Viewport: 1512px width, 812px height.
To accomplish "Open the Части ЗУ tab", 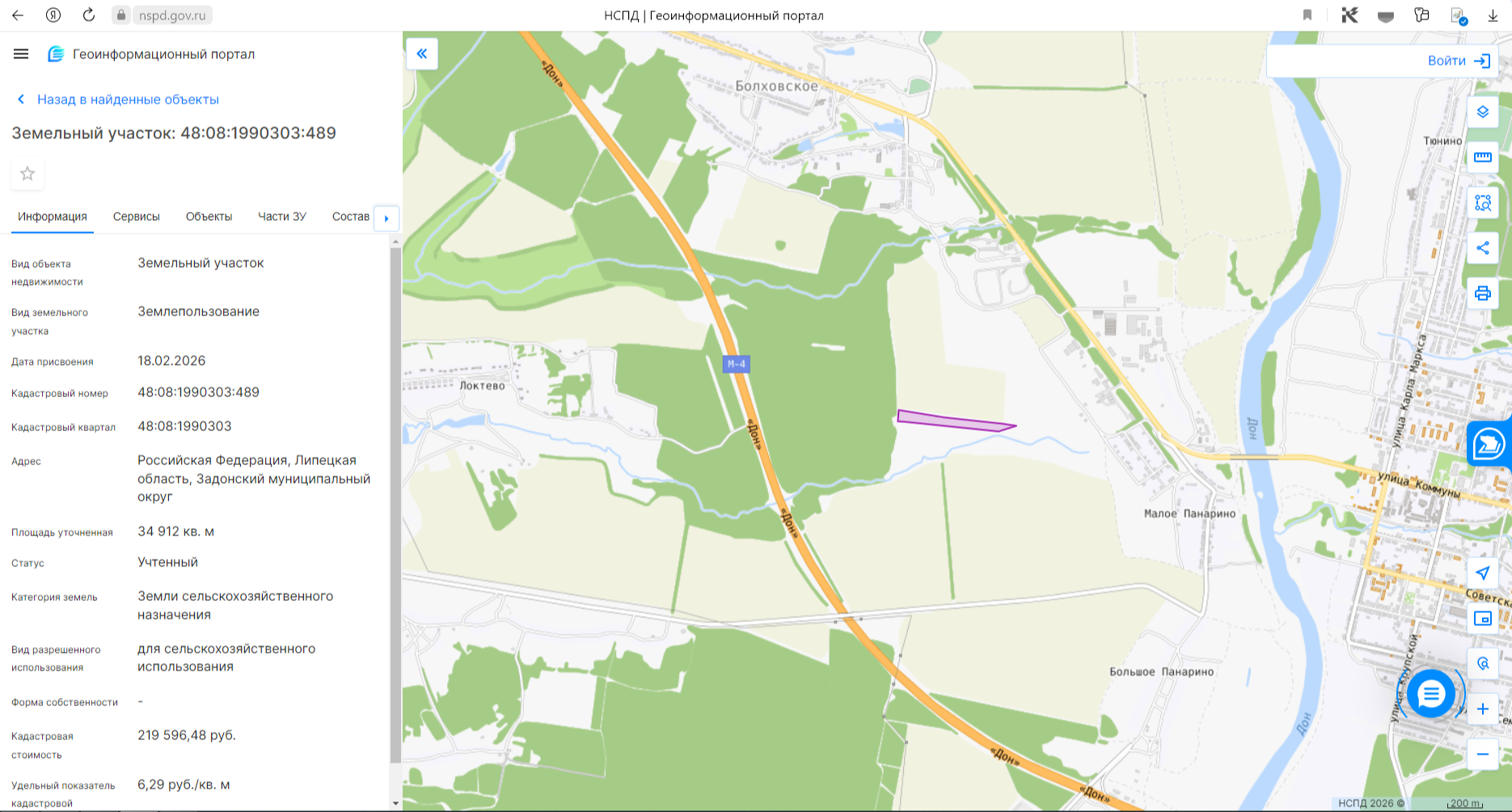I will coord(282,217).
